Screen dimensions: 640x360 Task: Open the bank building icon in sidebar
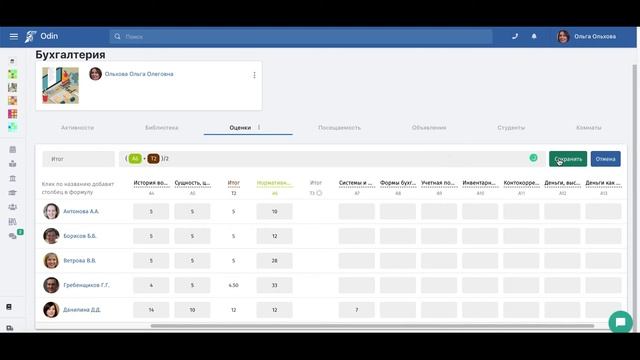click(13, 178)
